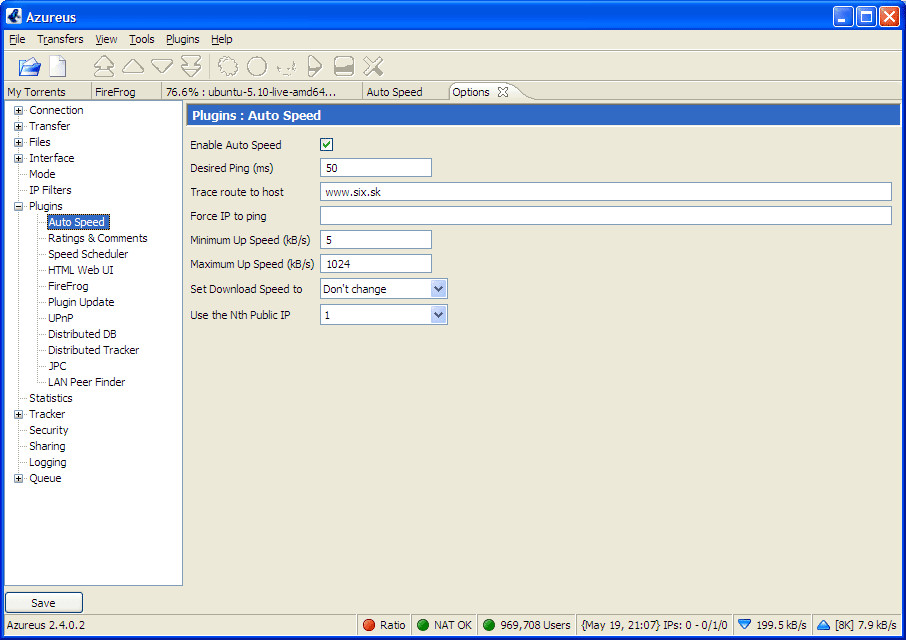Click the Azureus frog icon in title bar
The width and height of the screenshot is (906, 640).
pyautogui.click(x=14, y=16)
